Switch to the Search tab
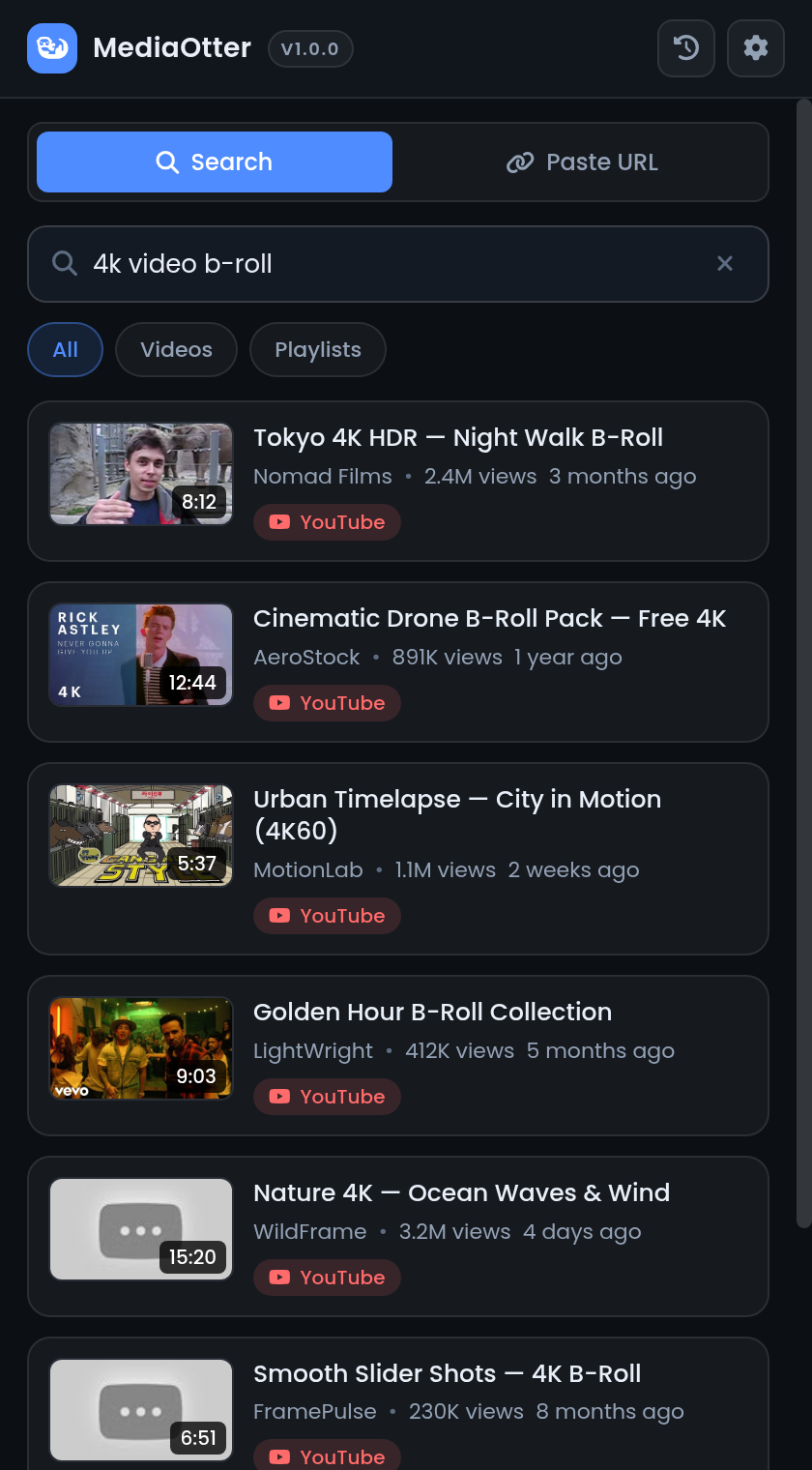 click(215, 162)
